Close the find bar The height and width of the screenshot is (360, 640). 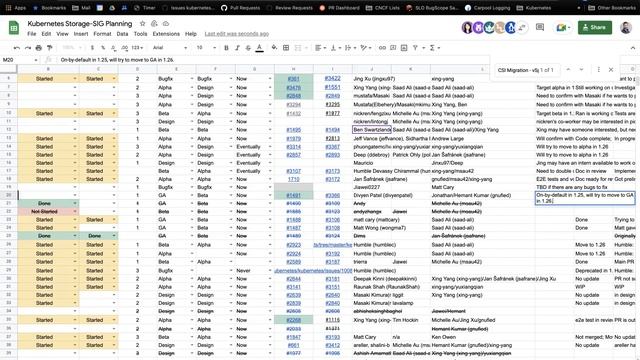tap(611, 70)
